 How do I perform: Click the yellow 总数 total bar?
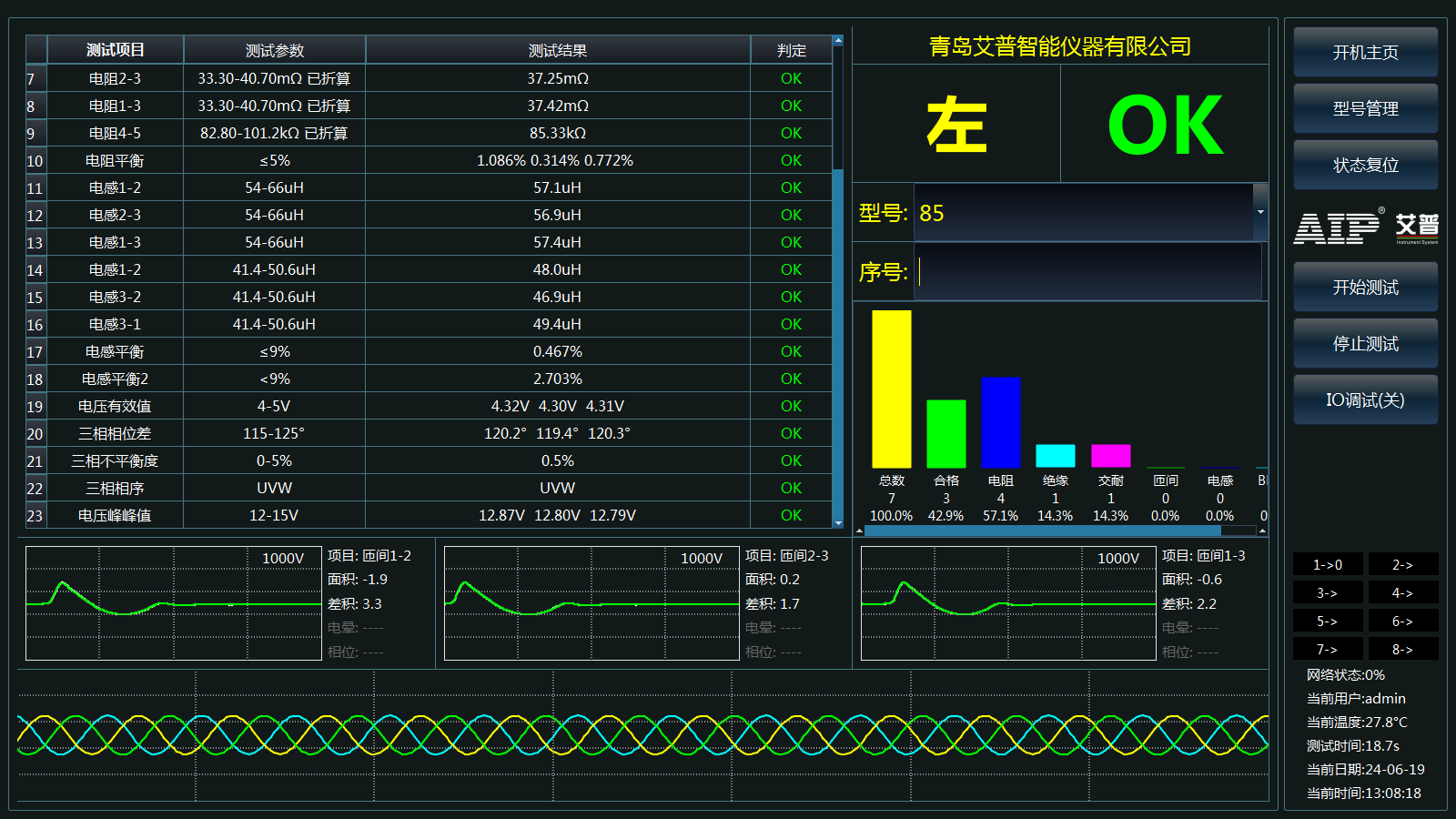(891, 389)
